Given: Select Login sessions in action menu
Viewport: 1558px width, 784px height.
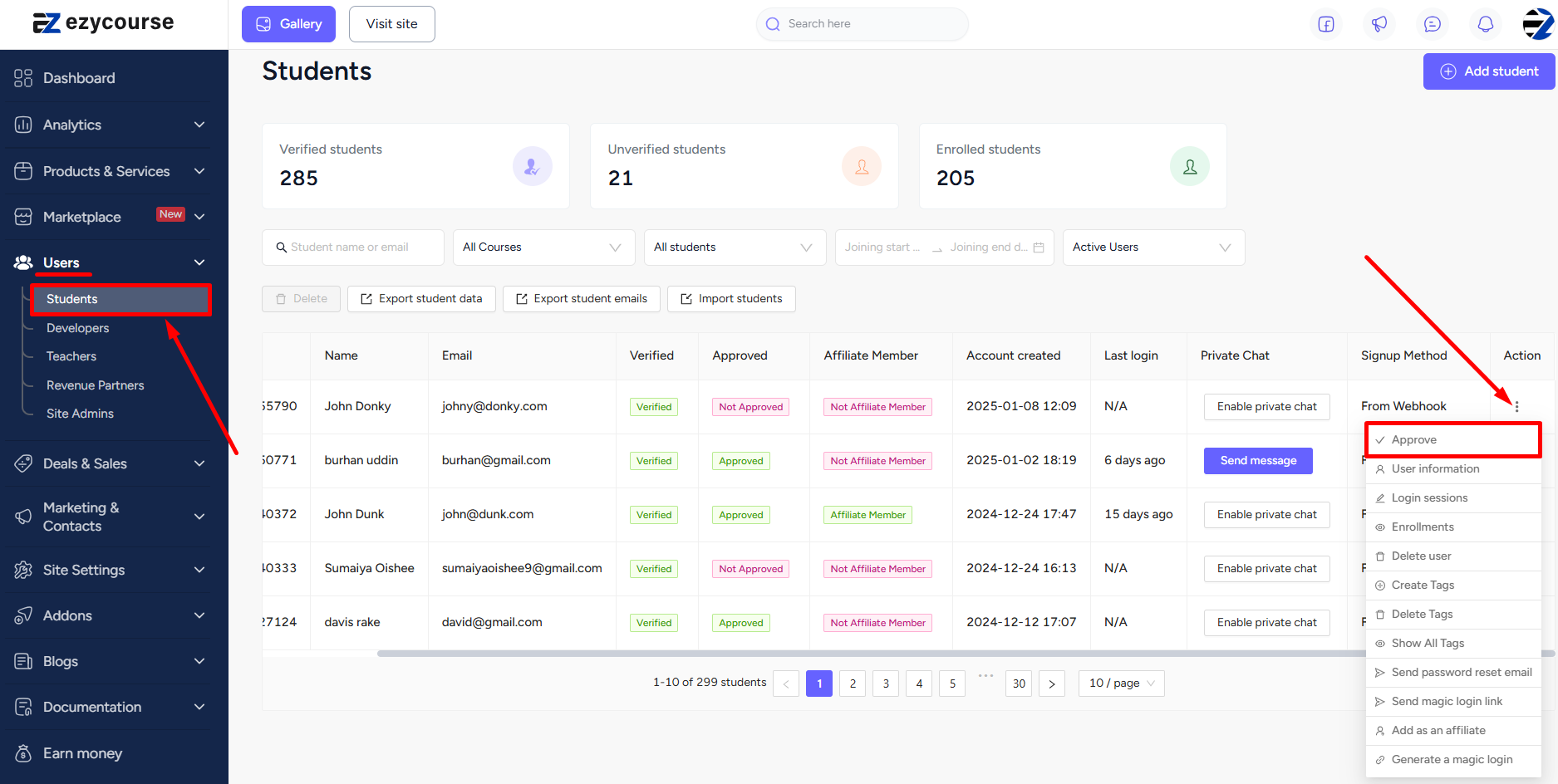Looking at the screenshot, I should pyautogui.click(x=1453, y=498).
